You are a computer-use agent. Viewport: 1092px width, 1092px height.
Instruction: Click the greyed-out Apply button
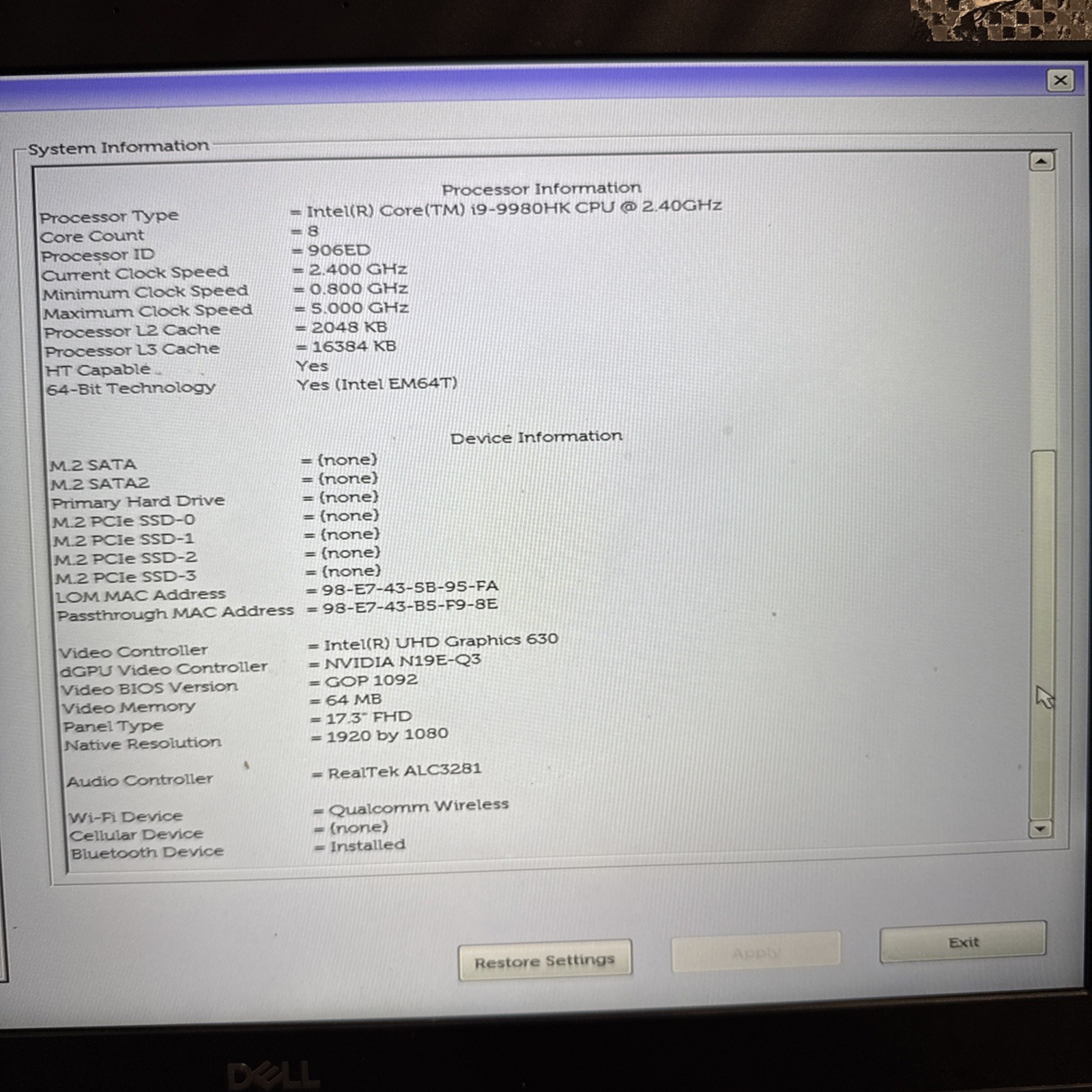point(756,953)
